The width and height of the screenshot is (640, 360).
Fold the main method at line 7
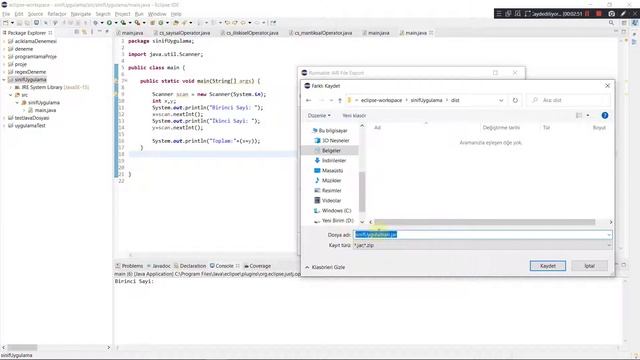pyautogui.click(x=125, y=81)
